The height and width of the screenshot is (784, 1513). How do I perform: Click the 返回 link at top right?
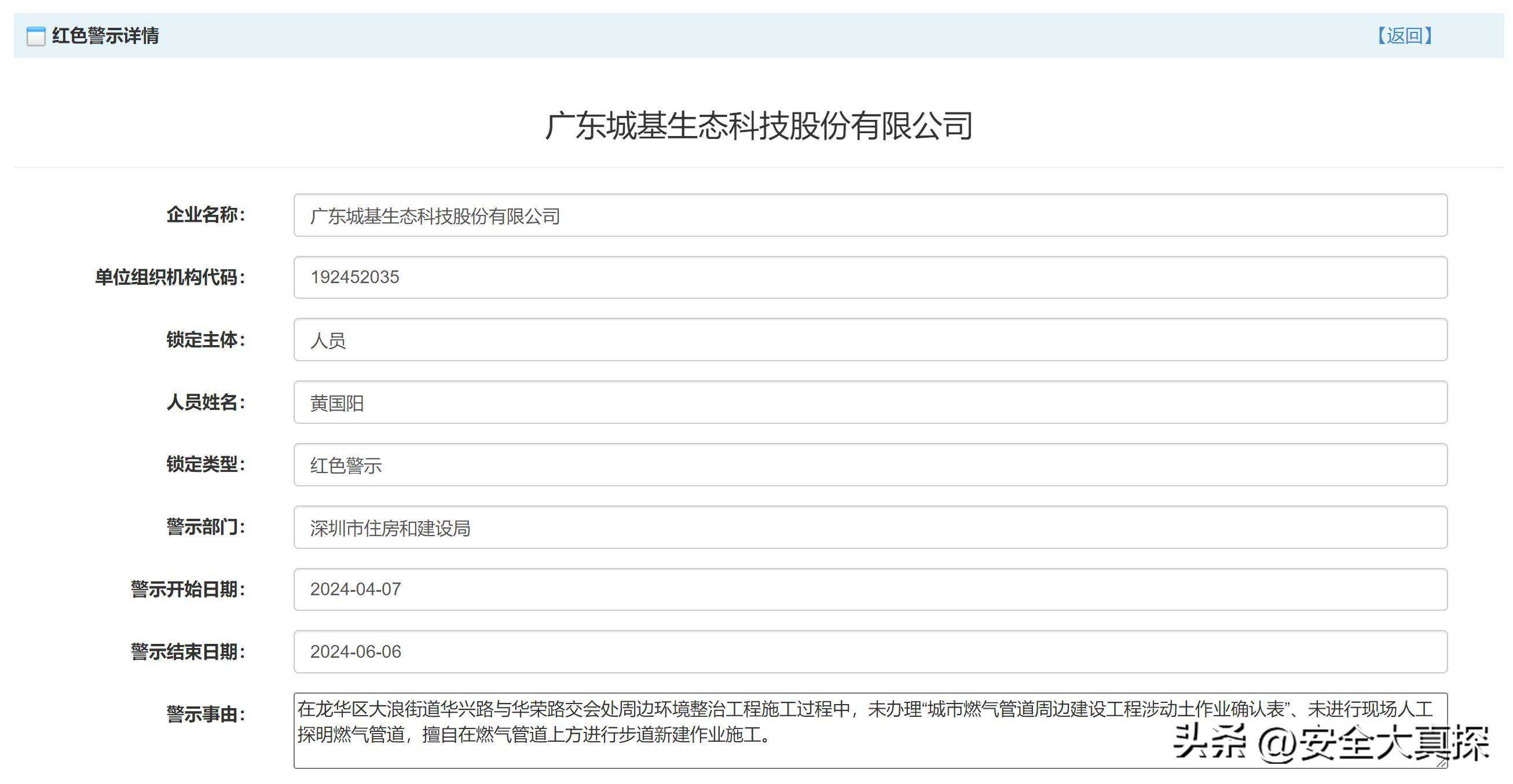point(1404,36)
